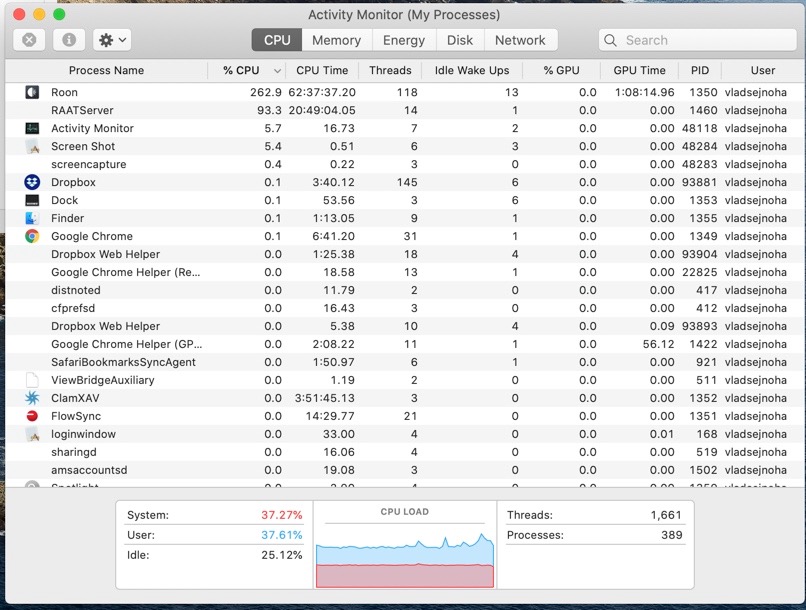The image size is (806, 610).
Task: Click the Screen Shot app icon
Action: [x=32, y=146]
